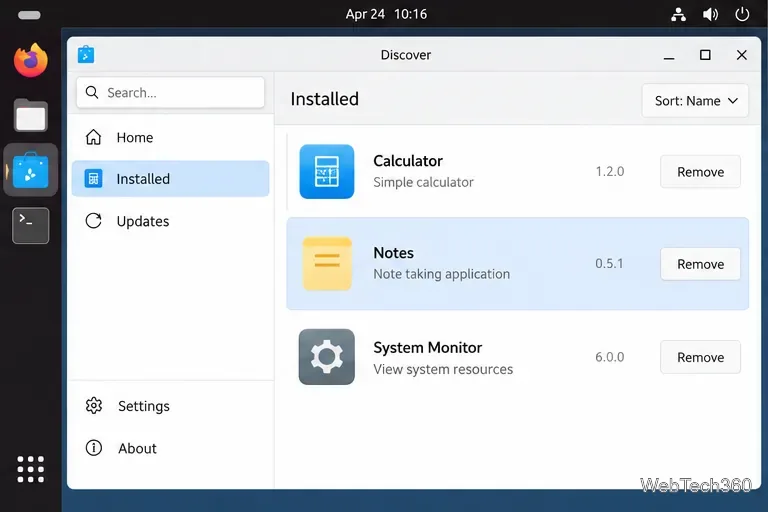Open the Notes app icon
Viewport: 768px width, 512px height.
point(327,264)
